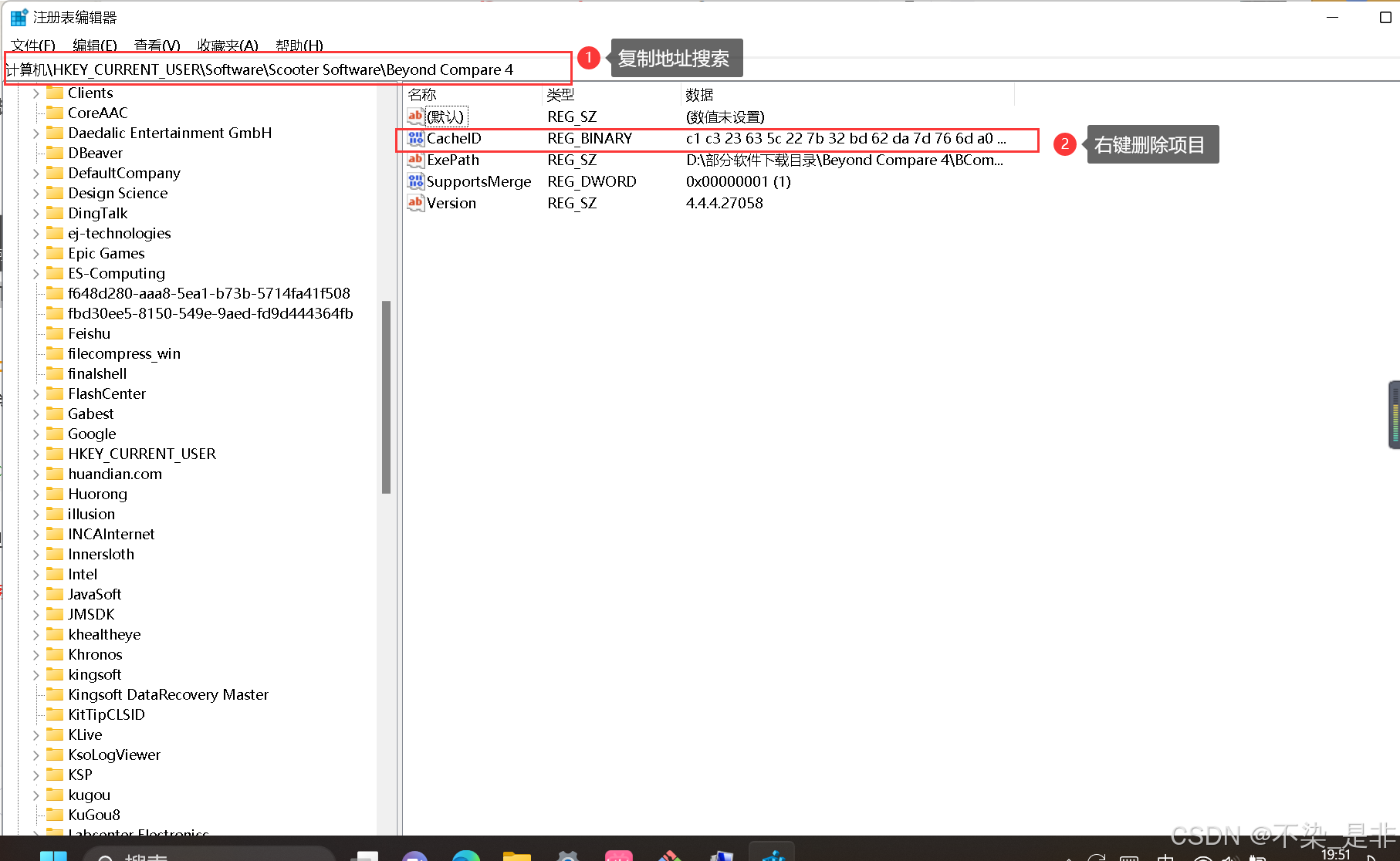This screenshot has height=861, width=1400.
Task: Open the 编辑(E) menu
Action: point(95,46)
